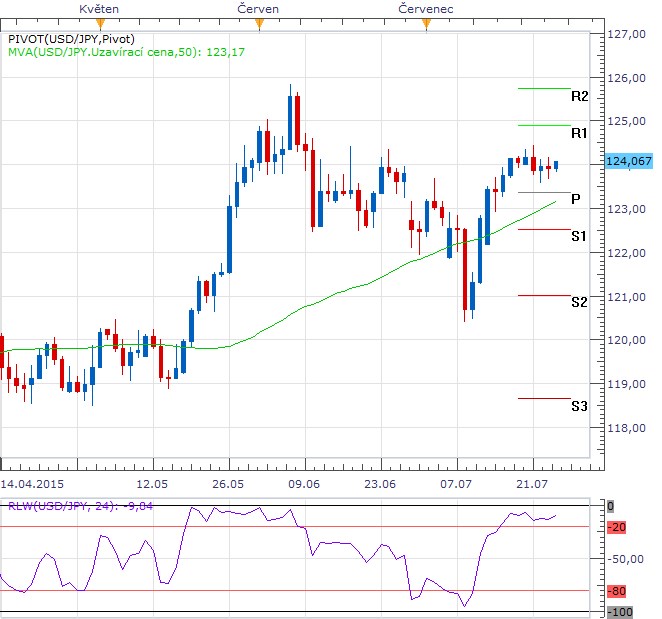Click the Červen month label

[x=258, y=9]
